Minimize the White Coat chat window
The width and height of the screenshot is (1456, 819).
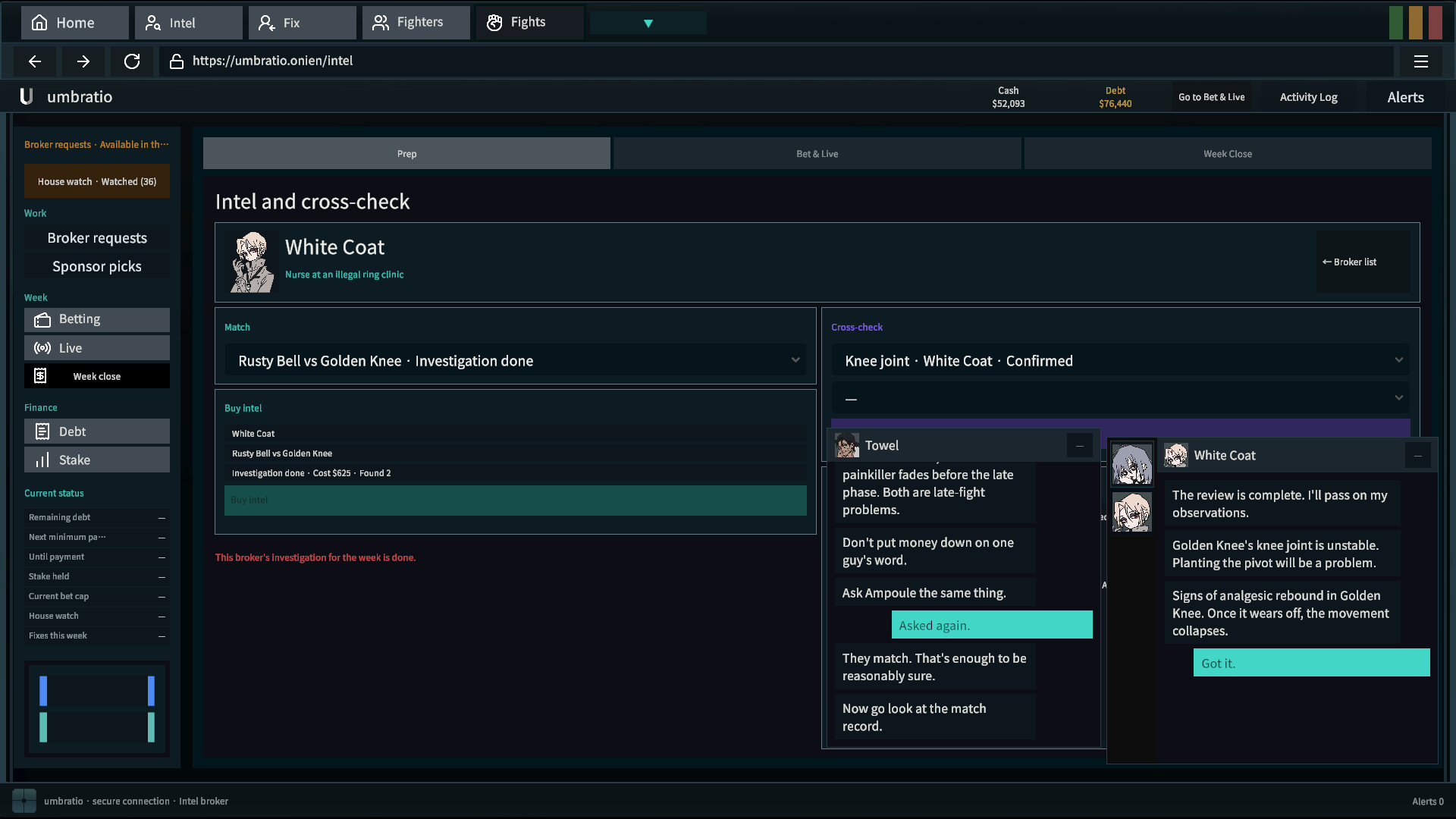click(x=1417, y=456)
